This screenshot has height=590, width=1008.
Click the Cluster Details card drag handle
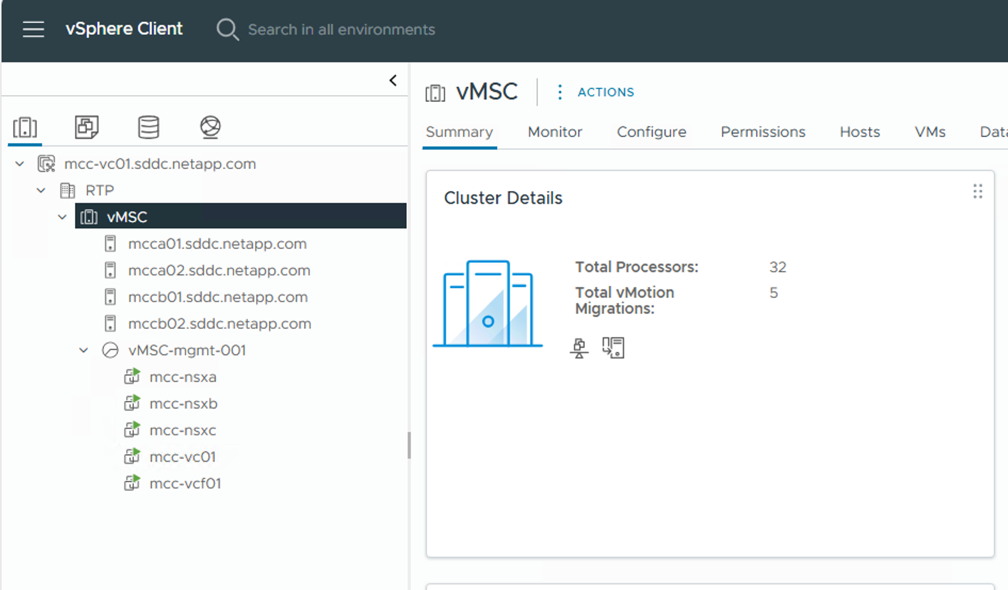(x=977, y=192)
